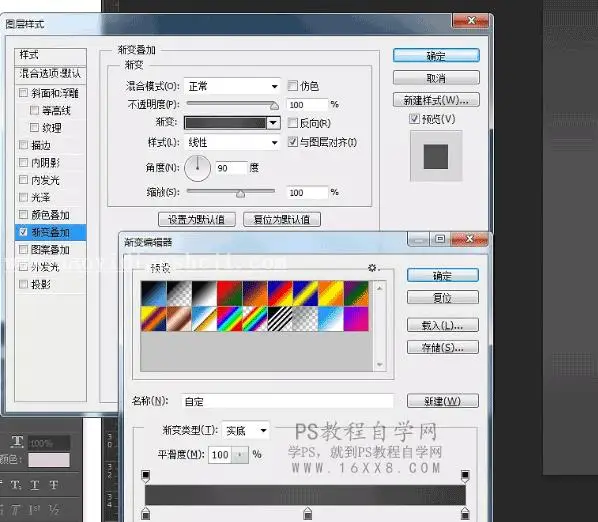Click the angle dial for gradient direction
598x522 pixels.
pyautogui.click(x=198, y=168)
